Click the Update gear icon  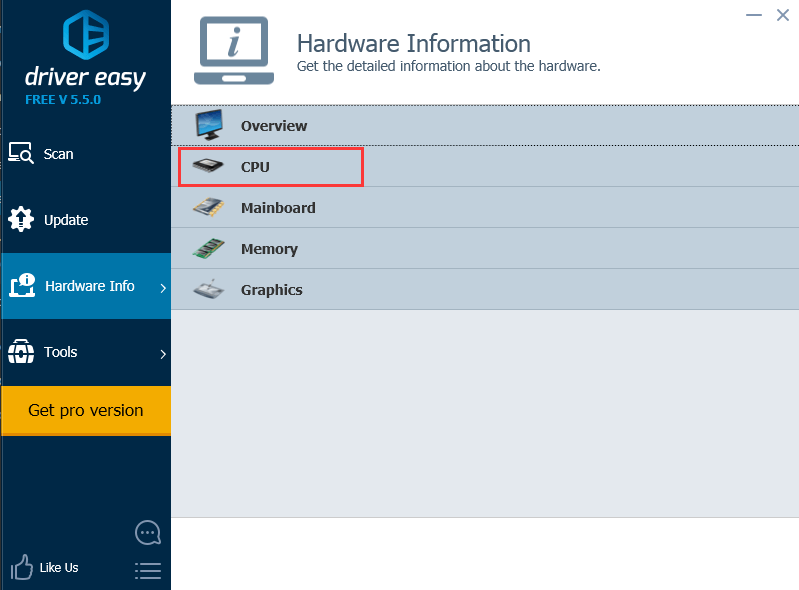coord(21,219)
